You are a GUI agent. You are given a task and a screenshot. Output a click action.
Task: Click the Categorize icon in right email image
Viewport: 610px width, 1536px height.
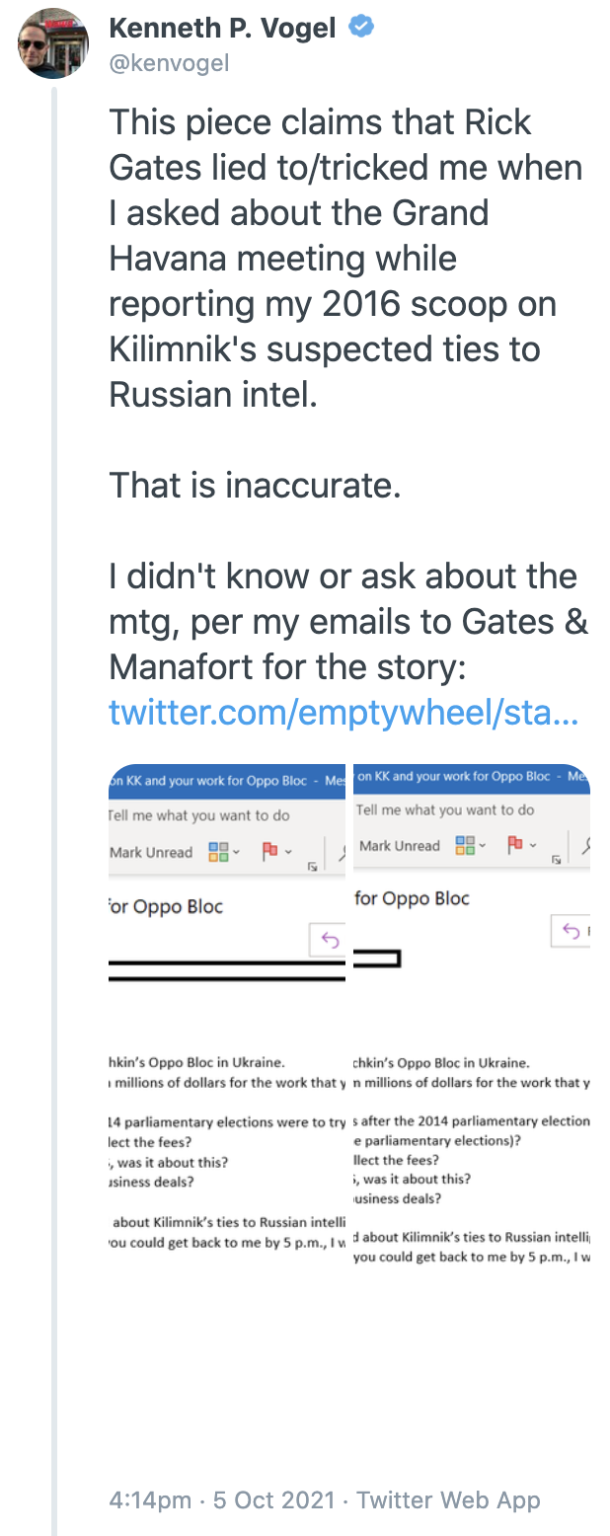click(x=465, y=845)
